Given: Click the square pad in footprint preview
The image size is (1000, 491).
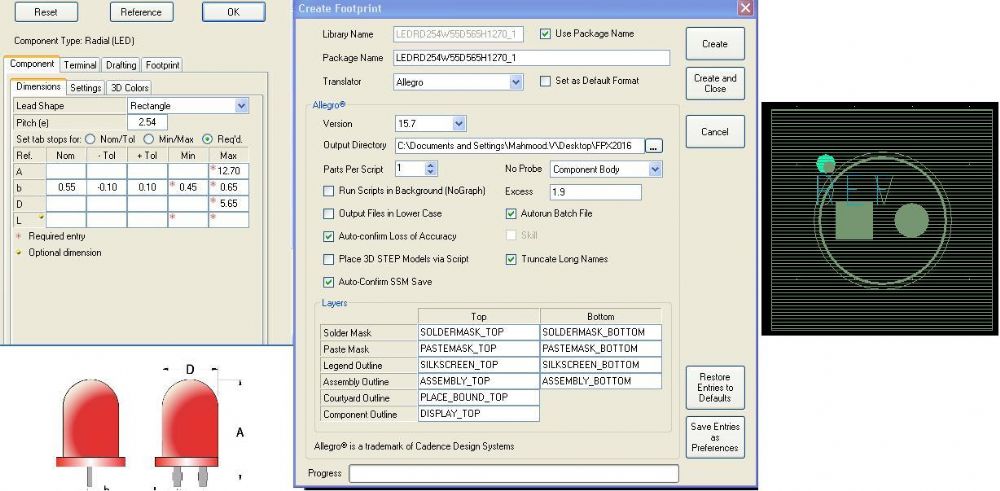Looking at the screenshot, I should [x=853, y=220].
